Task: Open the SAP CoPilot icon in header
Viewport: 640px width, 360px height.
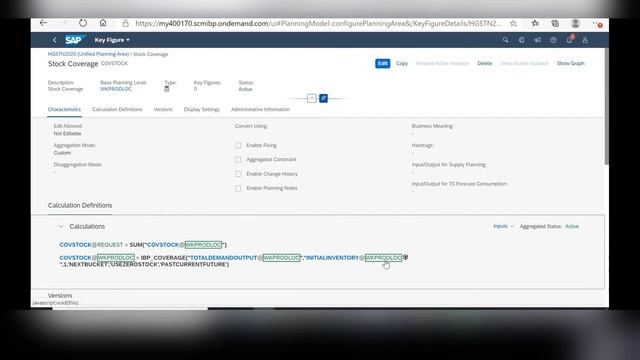Action: pyautogui.click(x=522, y=40)
